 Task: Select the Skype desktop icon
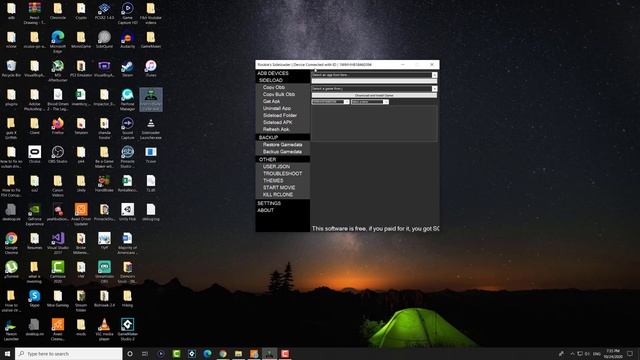pos(34,298)
